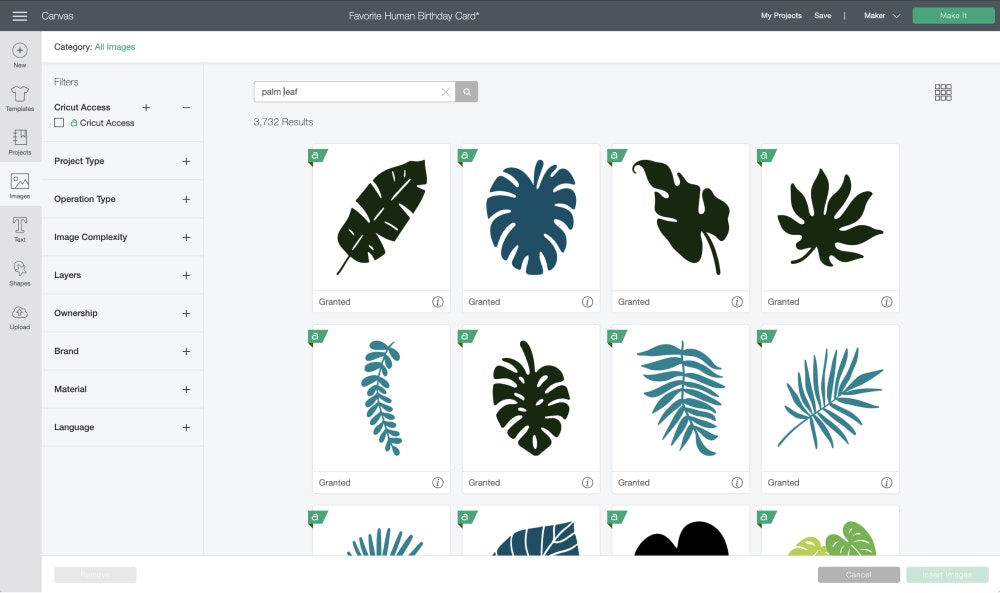The height and width of the screenshot is (593, 1000).
Task: Click the Remove button
Action: point(95,575)
